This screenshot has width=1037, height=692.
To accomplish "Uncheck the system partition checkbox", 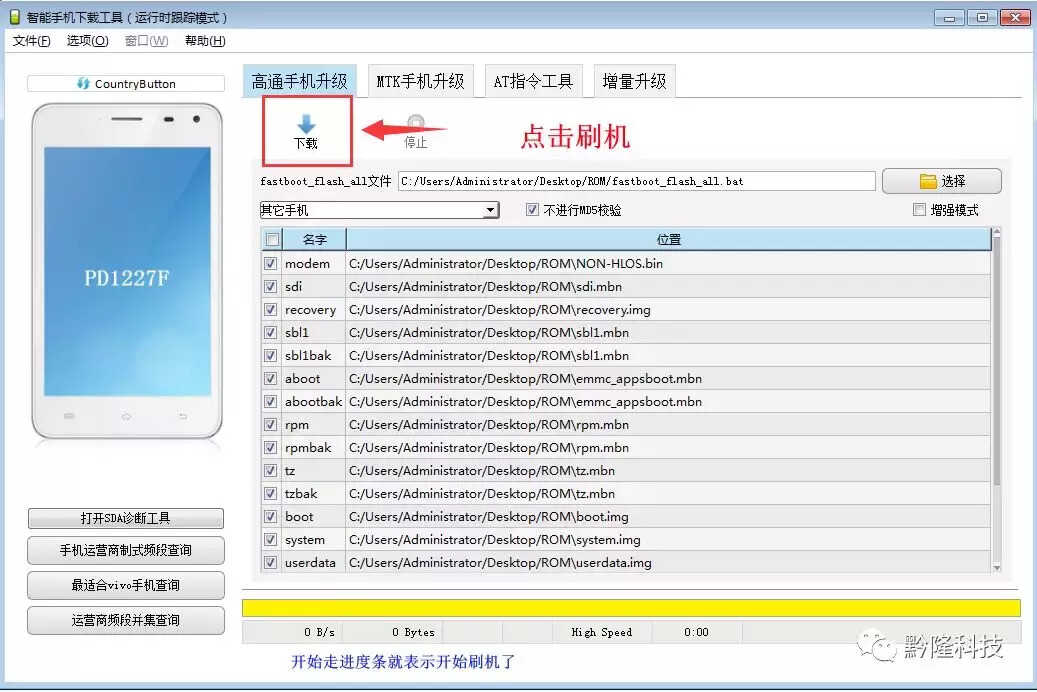I will (x=270, y=540).
